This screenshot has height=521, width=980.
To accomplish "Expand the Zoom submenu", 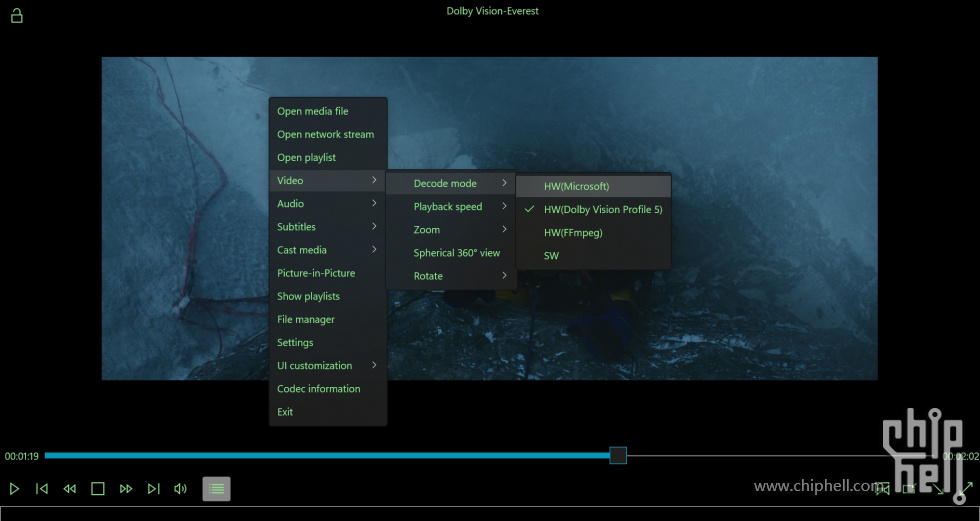I will 451,230.
